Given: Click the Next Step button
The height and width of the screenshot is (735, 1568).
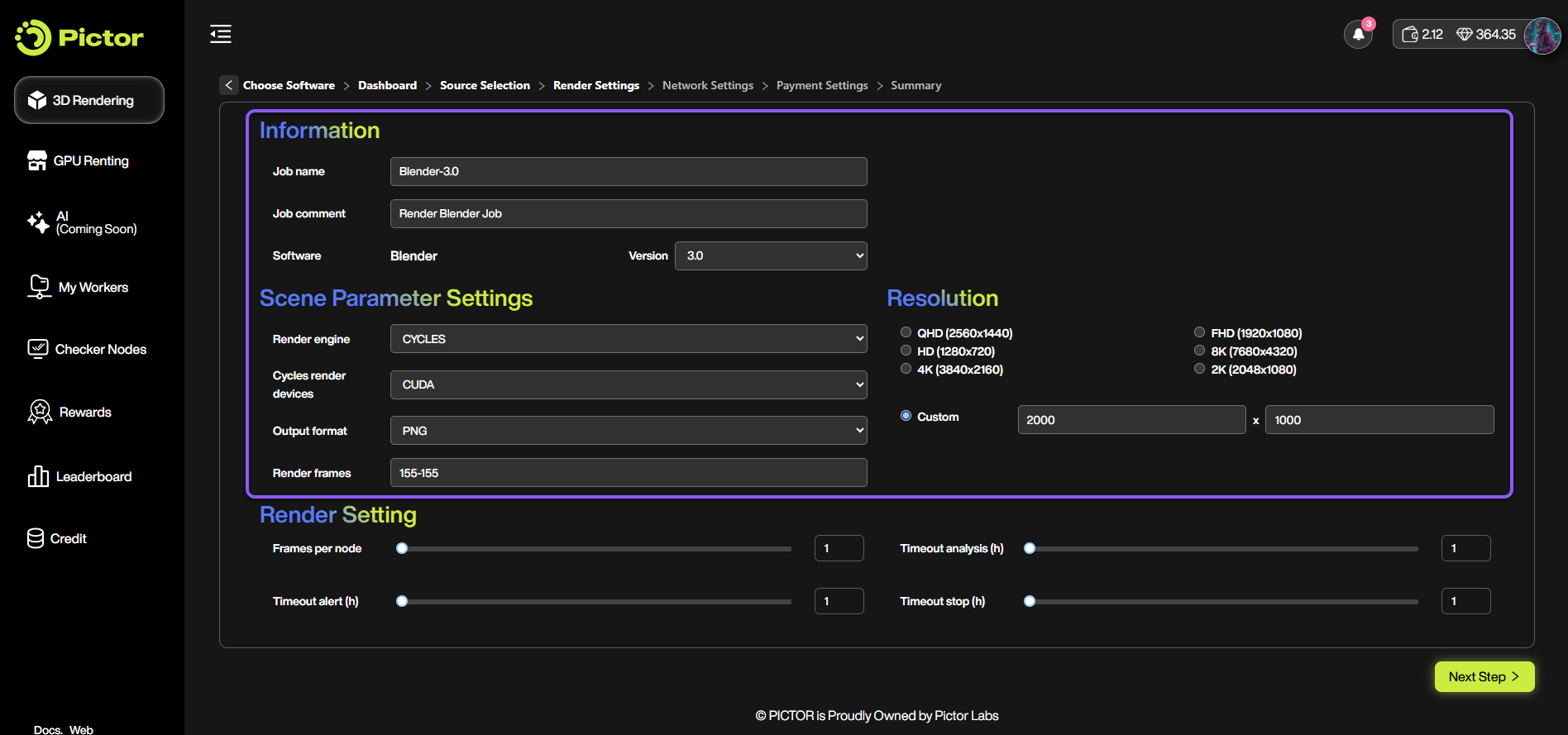Looking at the screenshot, I should [1484, 676].
